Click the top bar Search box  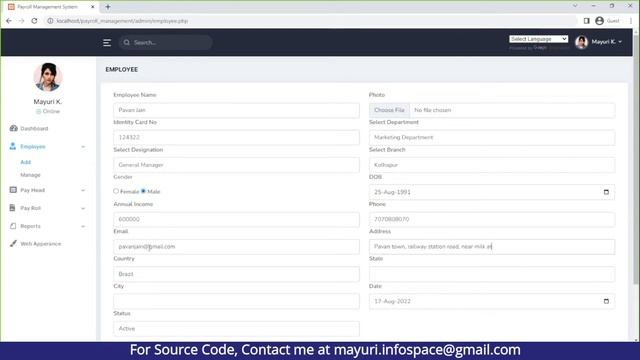click(x=166, y=42)
